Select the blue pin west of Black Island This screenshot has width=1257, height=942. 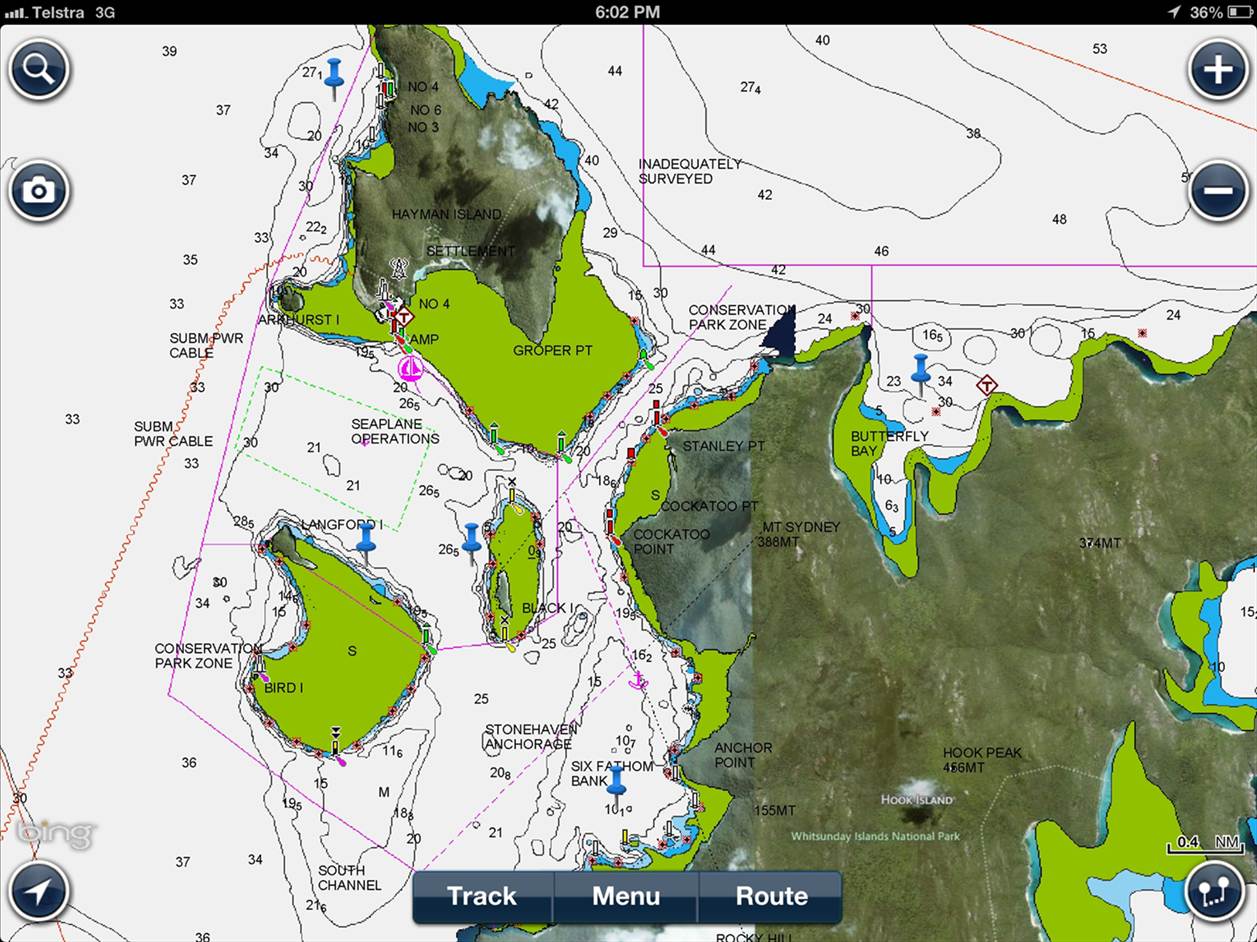coord(472,538)
